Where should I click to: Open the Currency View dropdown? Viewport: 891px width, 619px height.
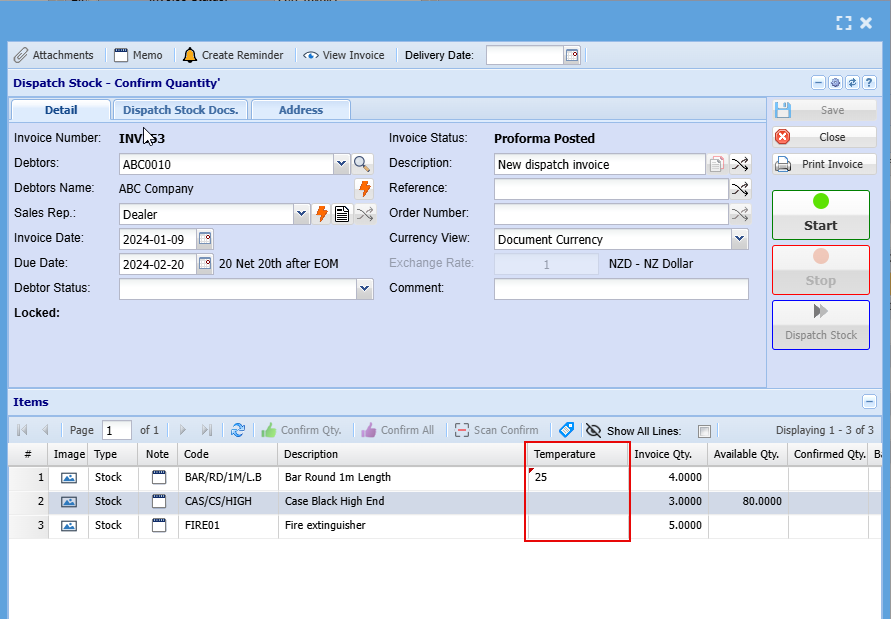point(739,239)
